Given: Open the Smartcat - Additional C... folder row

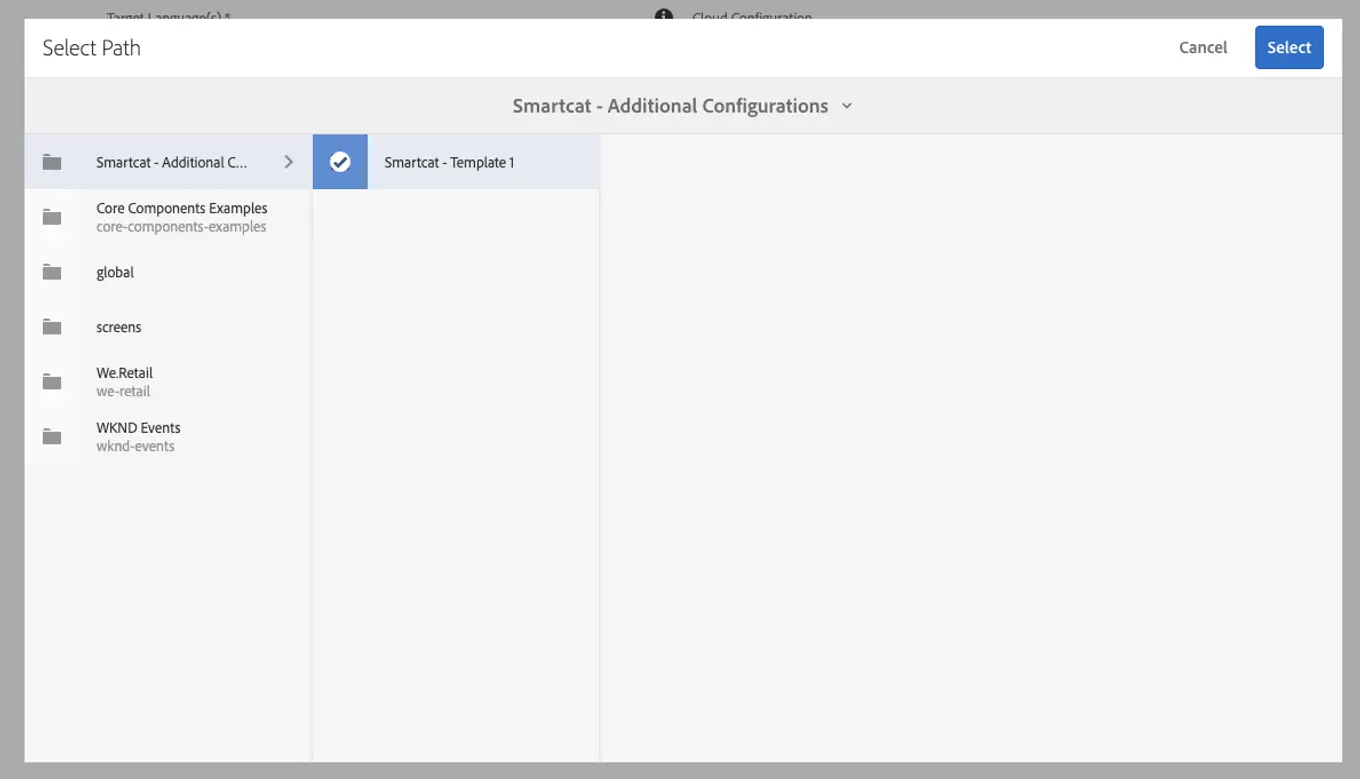Looking at the screenshot, I should click(x=168, y=162).
